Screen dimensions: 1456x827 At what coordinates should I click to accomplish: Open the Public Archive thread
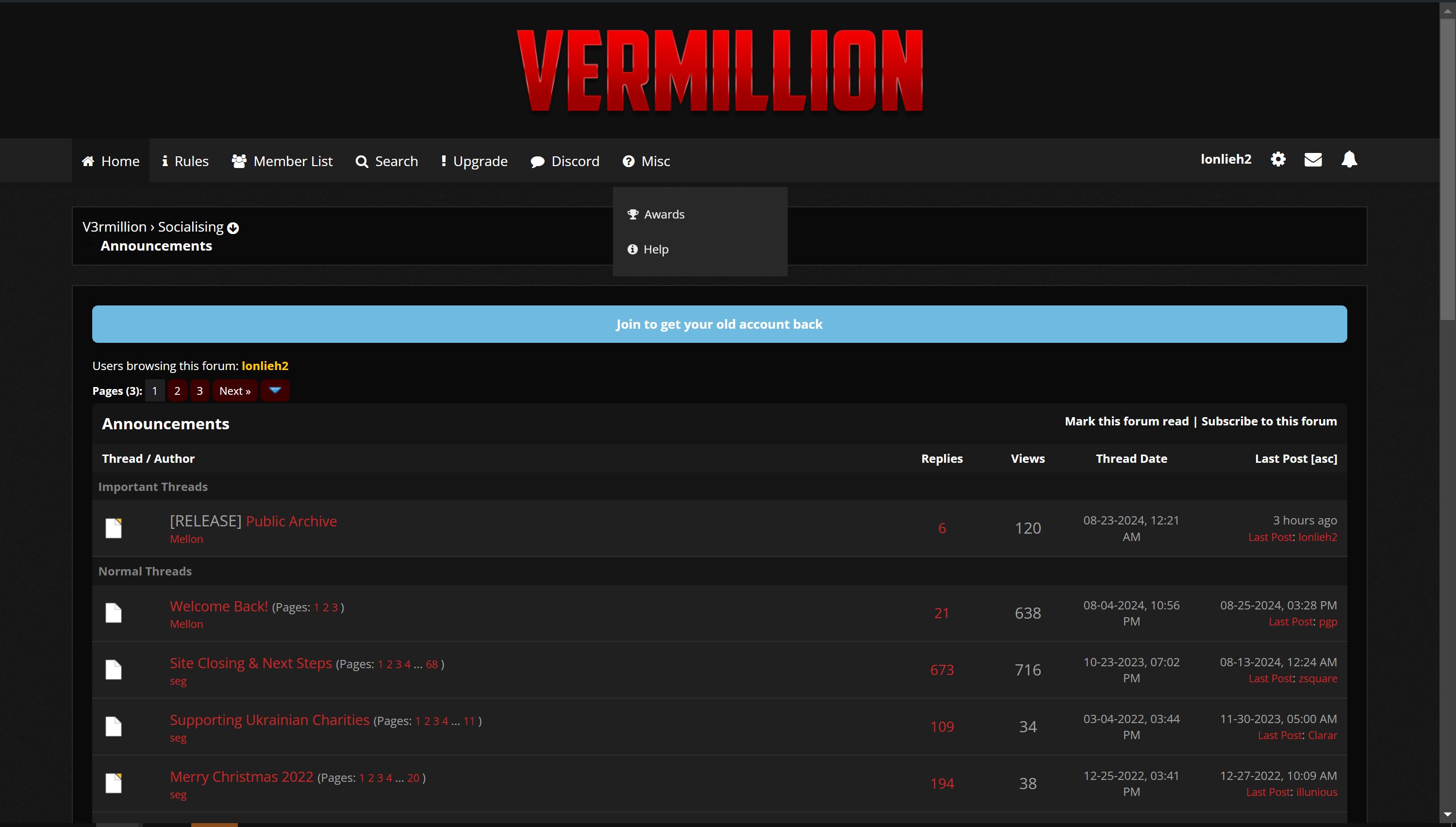click(x=291, y=521)
